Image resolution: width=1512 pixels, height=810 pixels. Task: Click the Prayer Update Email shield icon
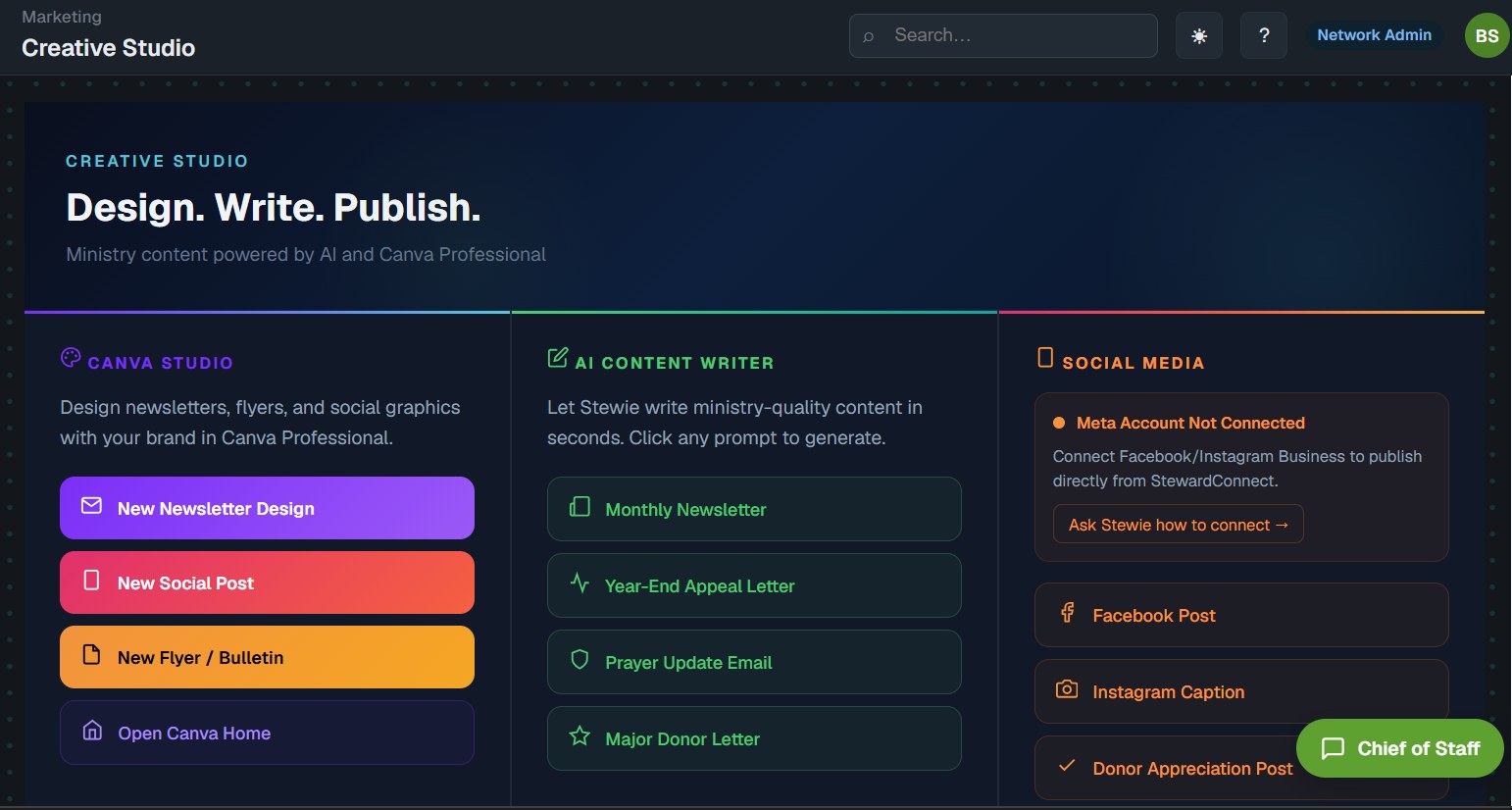coord(580,660)
